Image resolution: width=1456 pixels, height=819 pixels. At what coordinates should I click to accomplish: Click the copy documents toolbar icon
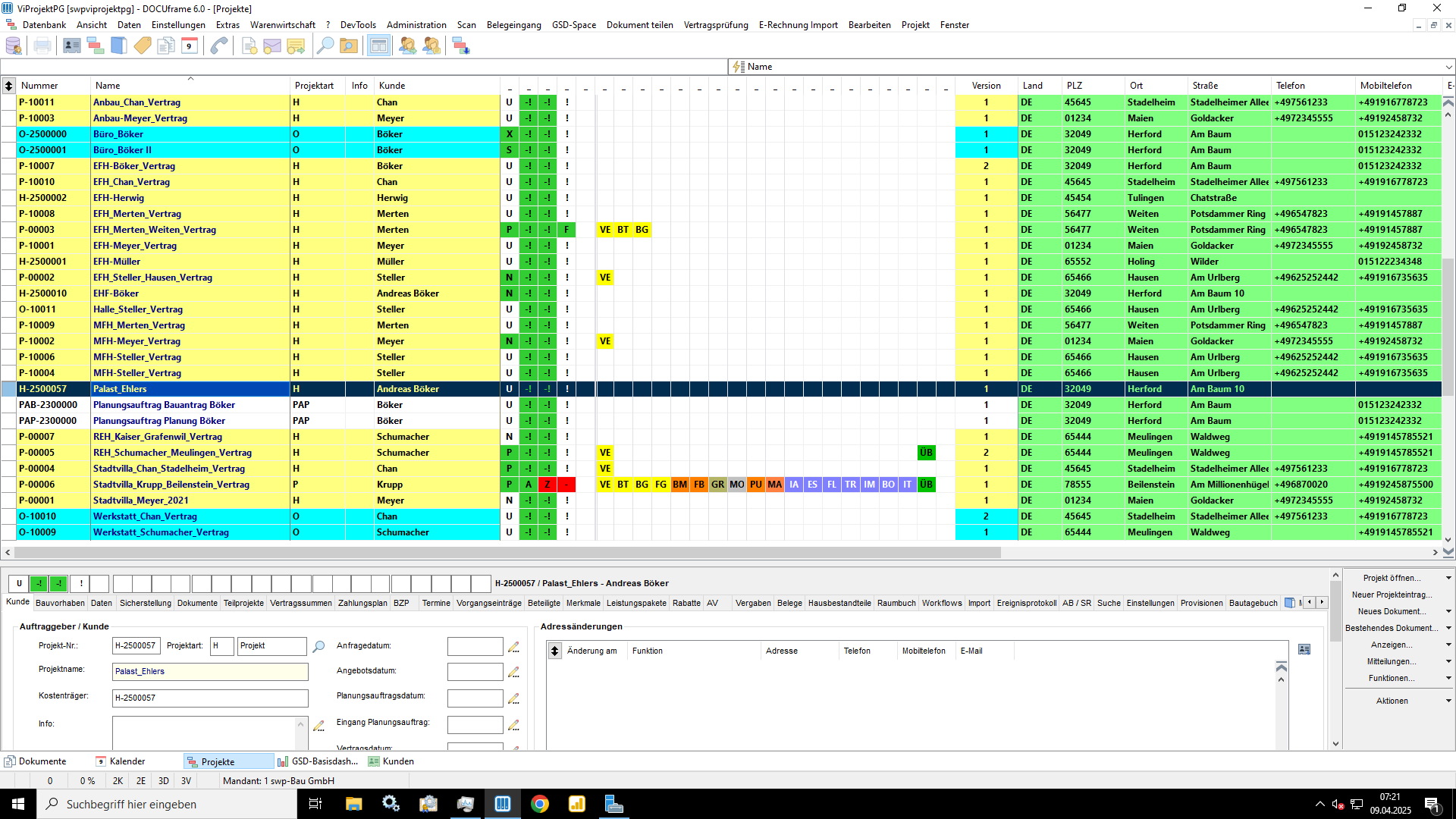tap(166, 46)
